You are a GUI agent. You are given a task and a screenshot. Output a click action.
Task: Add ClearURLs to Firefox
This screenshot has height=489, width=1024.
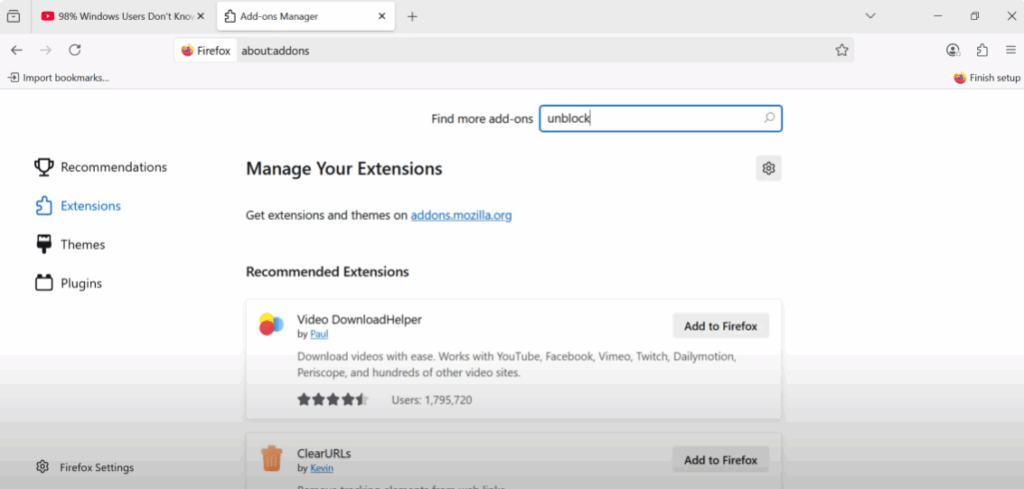(x=721, y=460)
